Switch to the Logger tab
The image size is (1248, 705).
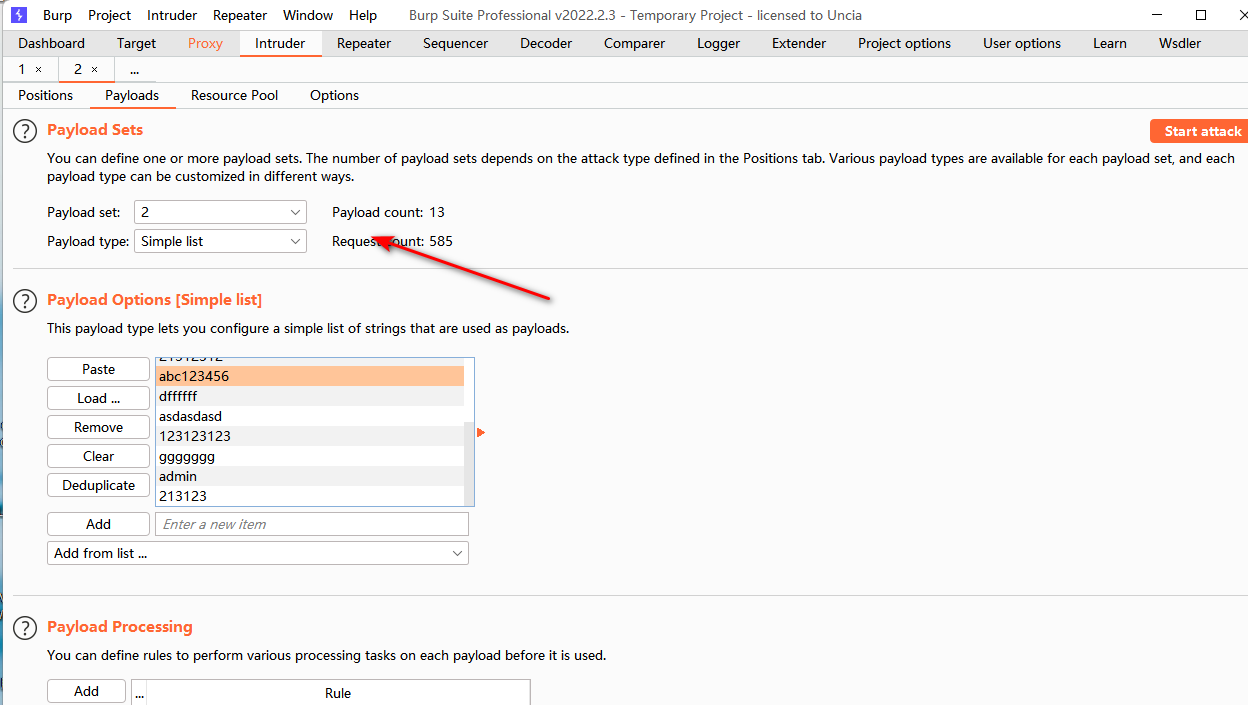click(719, 43)
